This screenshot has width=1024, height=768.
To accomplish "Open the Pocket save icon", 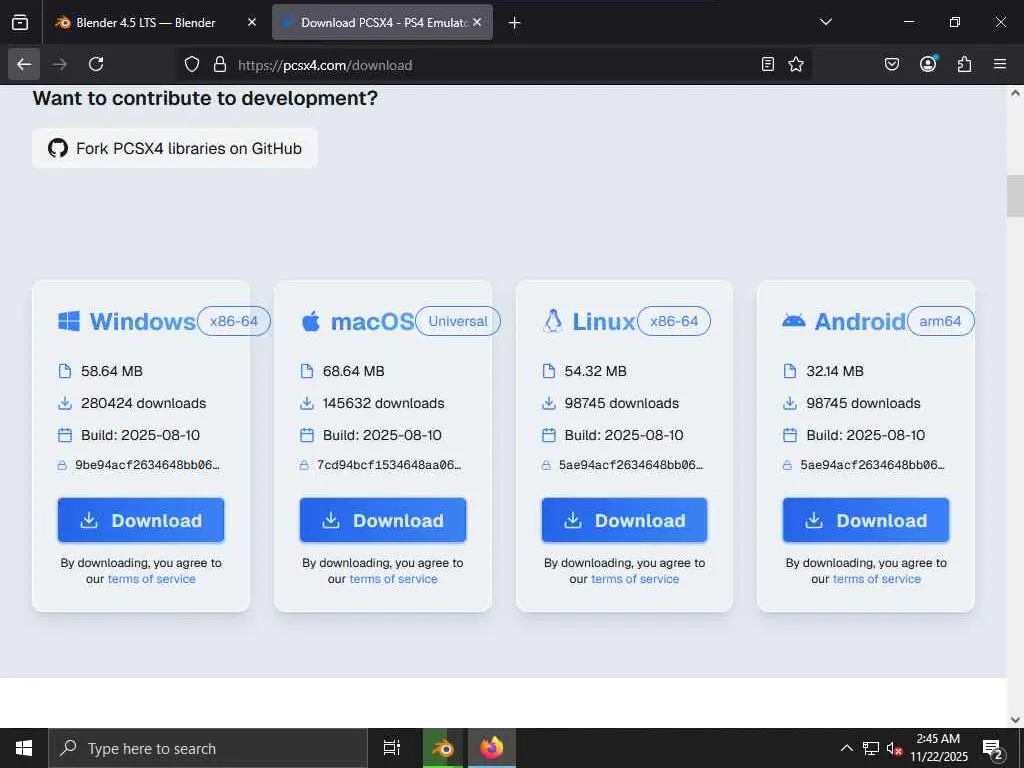I will click(x=891, y=64).
